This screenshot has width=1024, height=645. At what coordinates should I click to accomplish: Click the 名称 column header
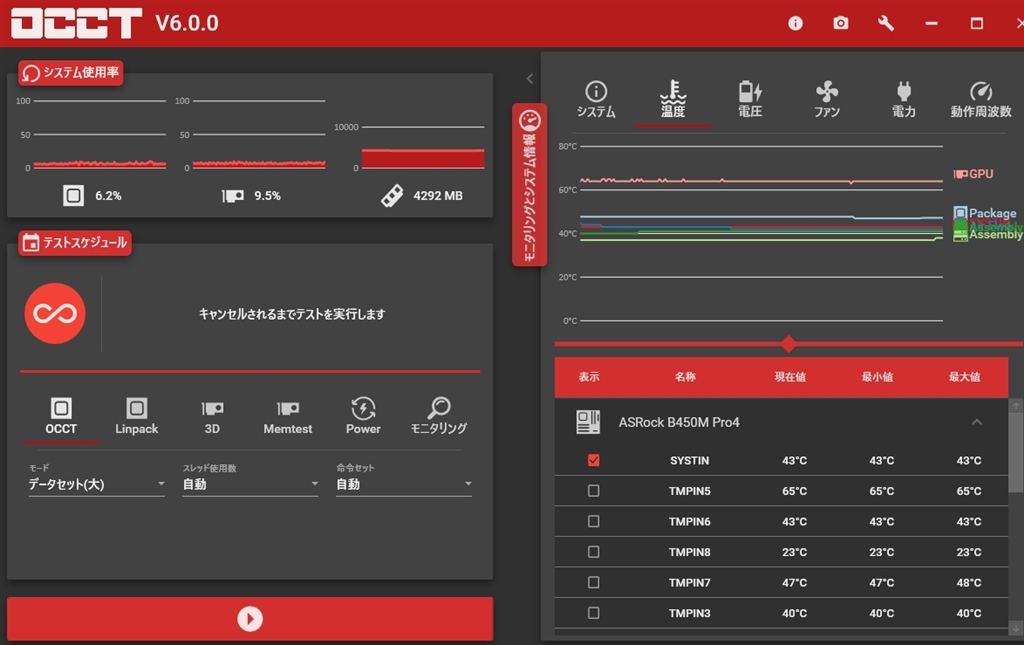coord(685,377)
